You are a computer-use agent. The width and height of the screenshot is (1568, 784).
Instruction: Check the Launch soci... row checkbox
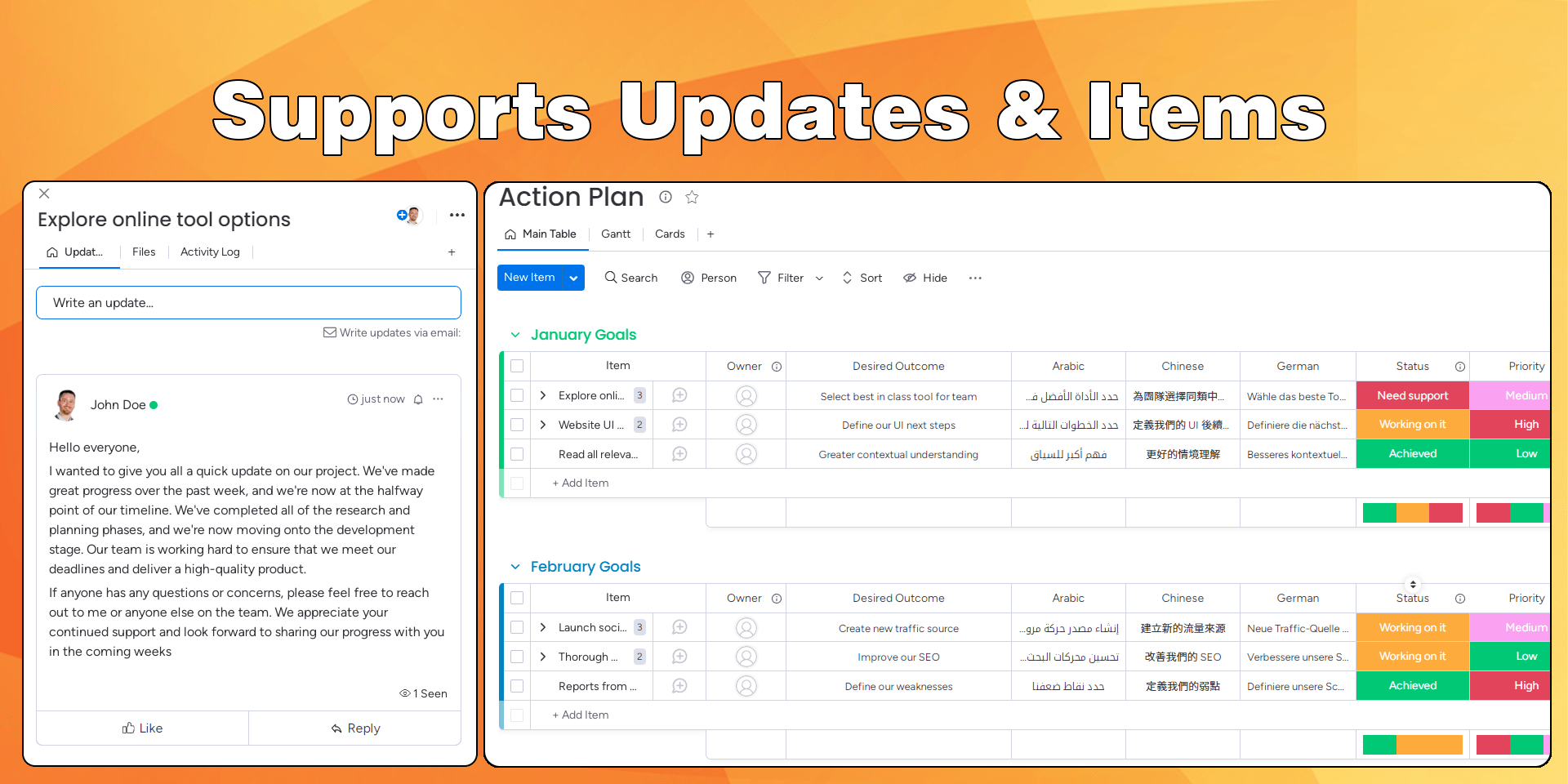pos(517,627)
